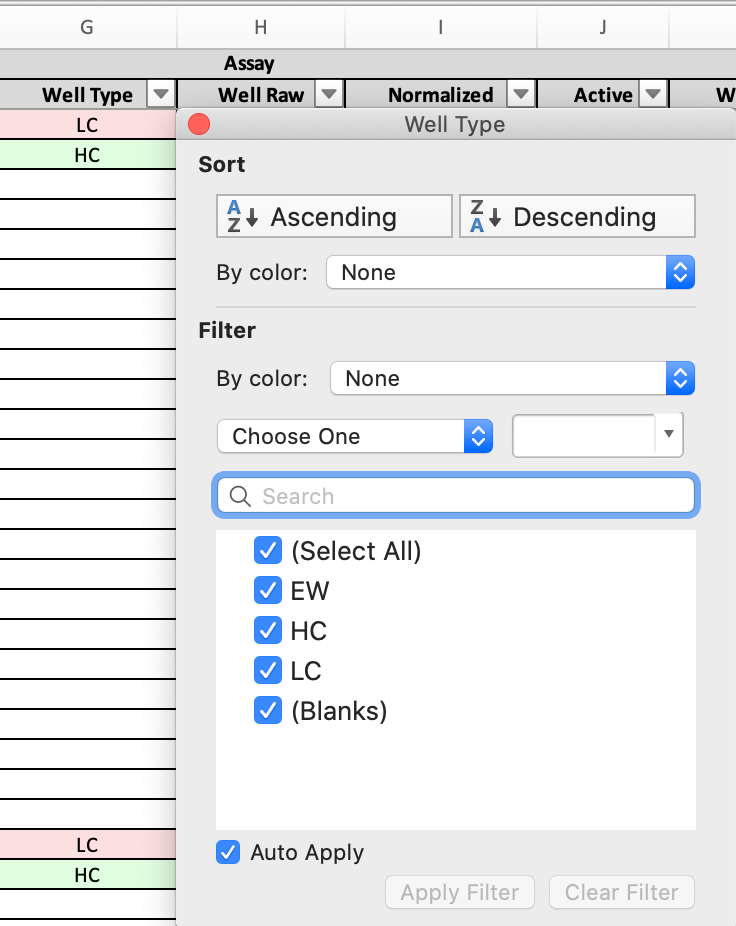This screenshot has height=926, width=736.
Task: Expand the value dropdown beside Choose One
Action: [x=668, y=435]
